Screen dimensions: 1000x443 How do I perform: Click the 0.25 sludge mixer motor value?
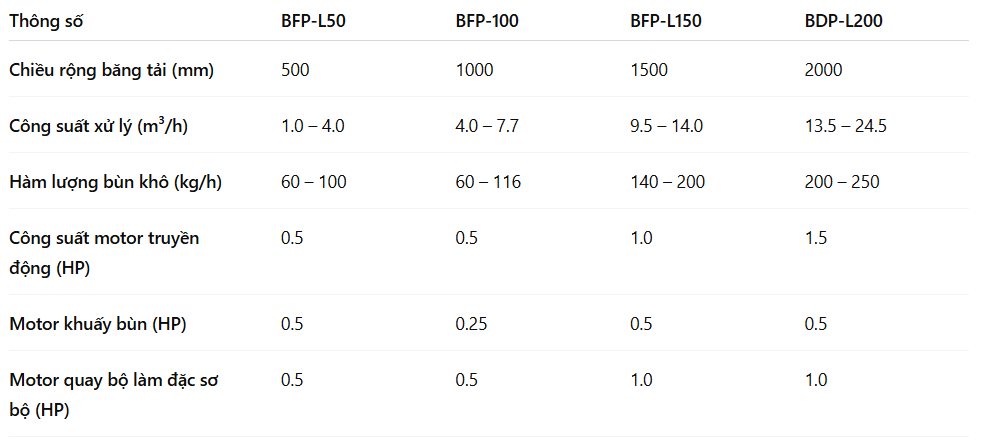[471, 324]
